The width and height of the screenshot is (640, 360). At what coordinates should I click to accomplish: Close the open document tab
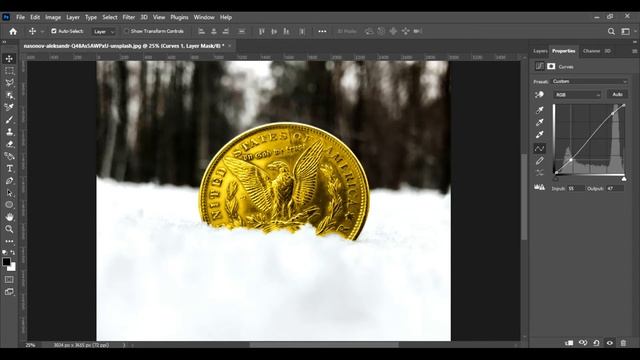230,46
